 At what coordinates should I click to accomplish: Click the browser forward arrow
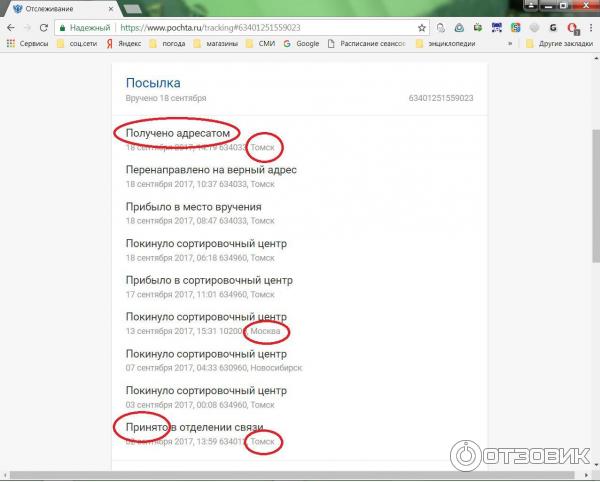[27, 28]
